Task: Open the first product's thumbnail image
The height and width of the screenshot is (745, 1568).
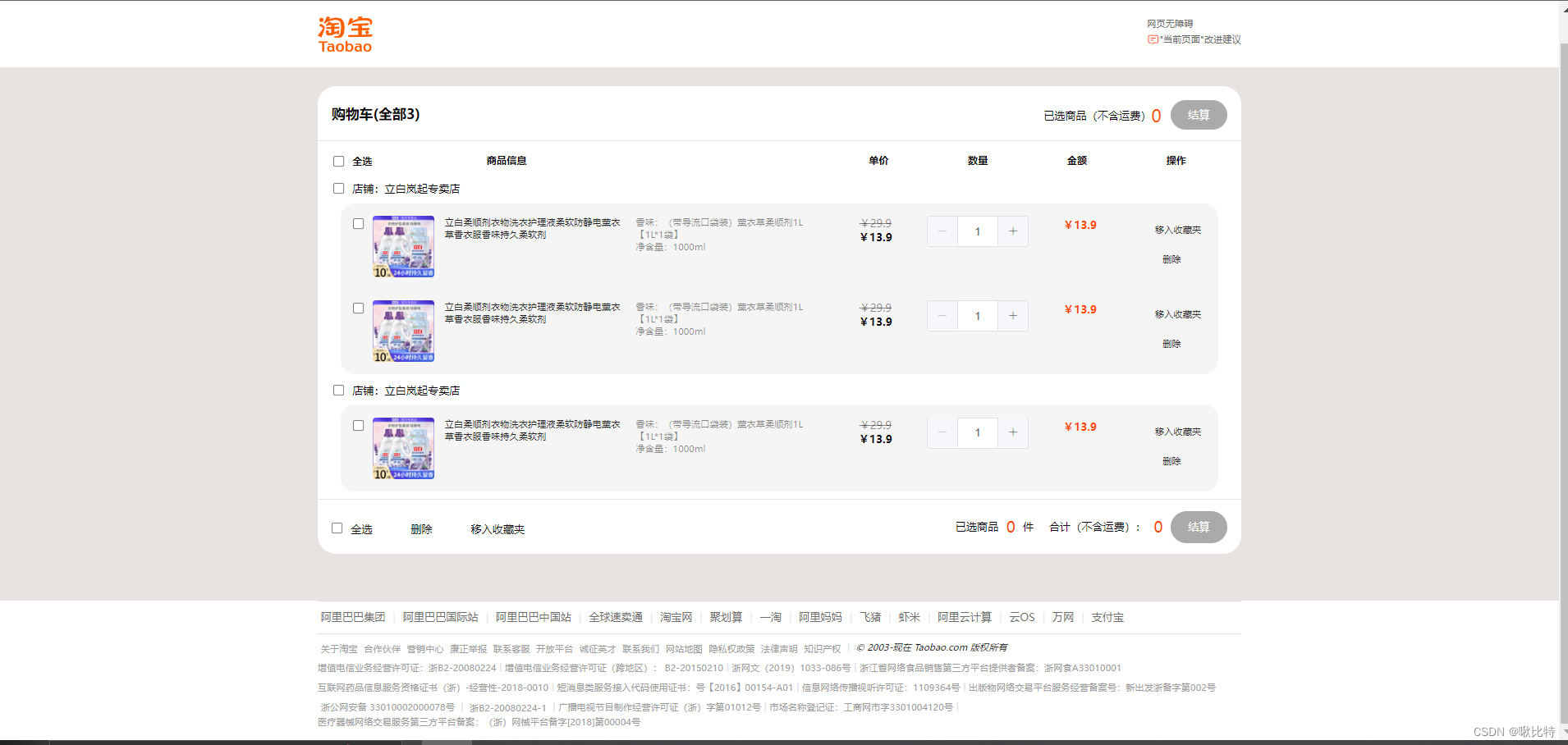Action: coord(403,246)
